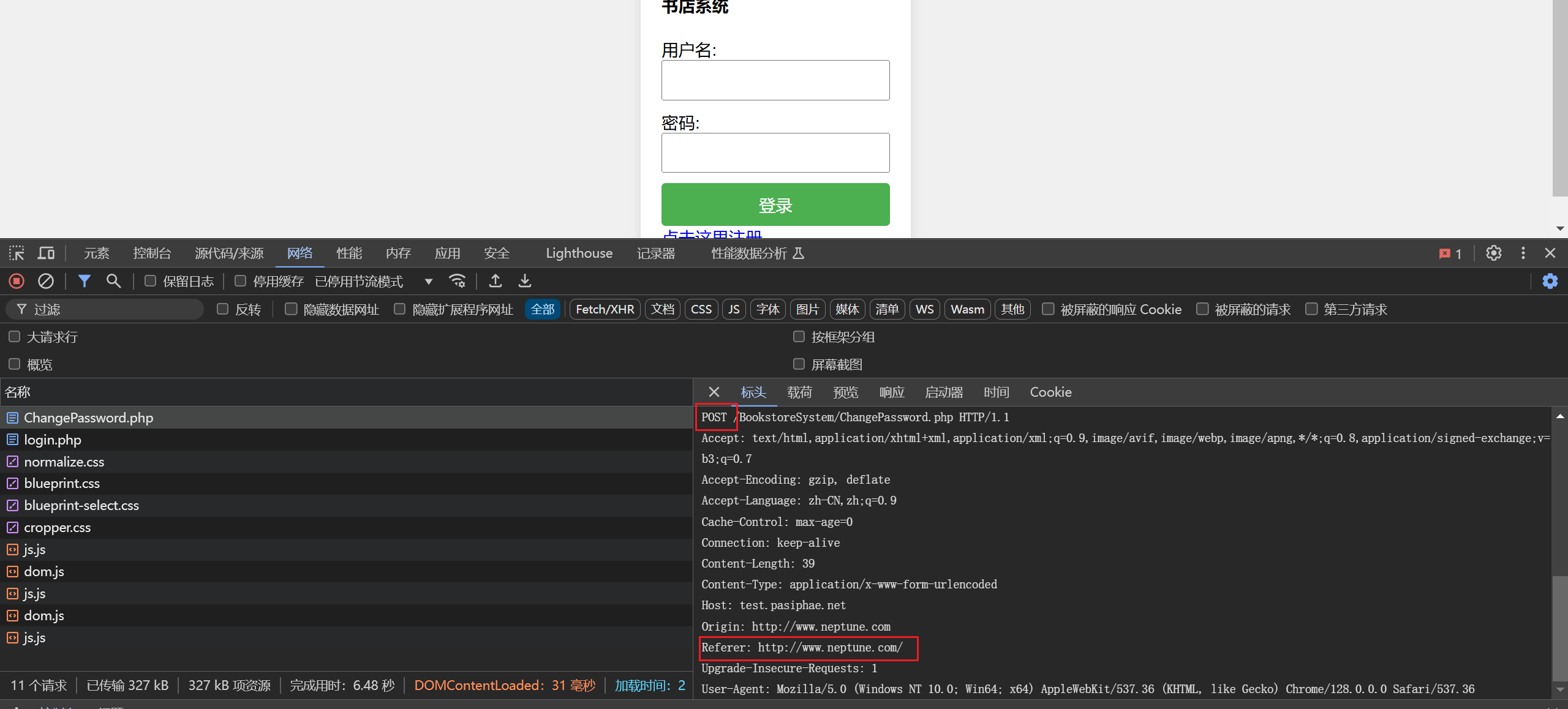This screenshot has width=1568, height=709.
Task: Filter by Fetch/XHR requests
Action: click(605, 309)
